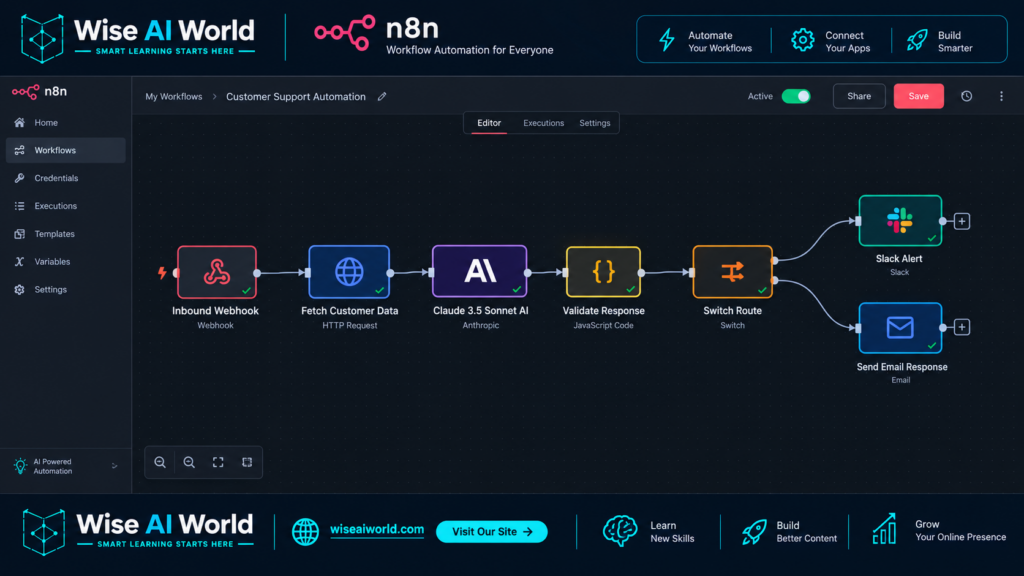
Task: Open Credentials in sidebar
Action: (x=65, y=178)
